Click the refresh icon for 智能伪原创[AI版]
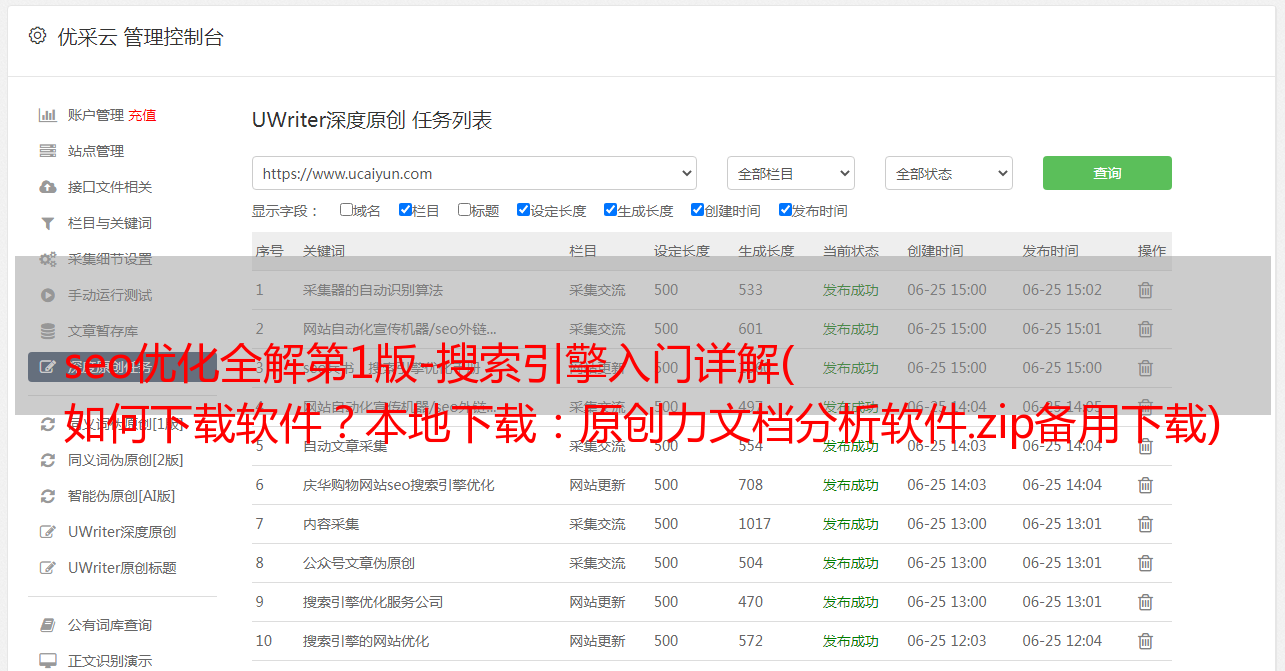 point(47,496)
